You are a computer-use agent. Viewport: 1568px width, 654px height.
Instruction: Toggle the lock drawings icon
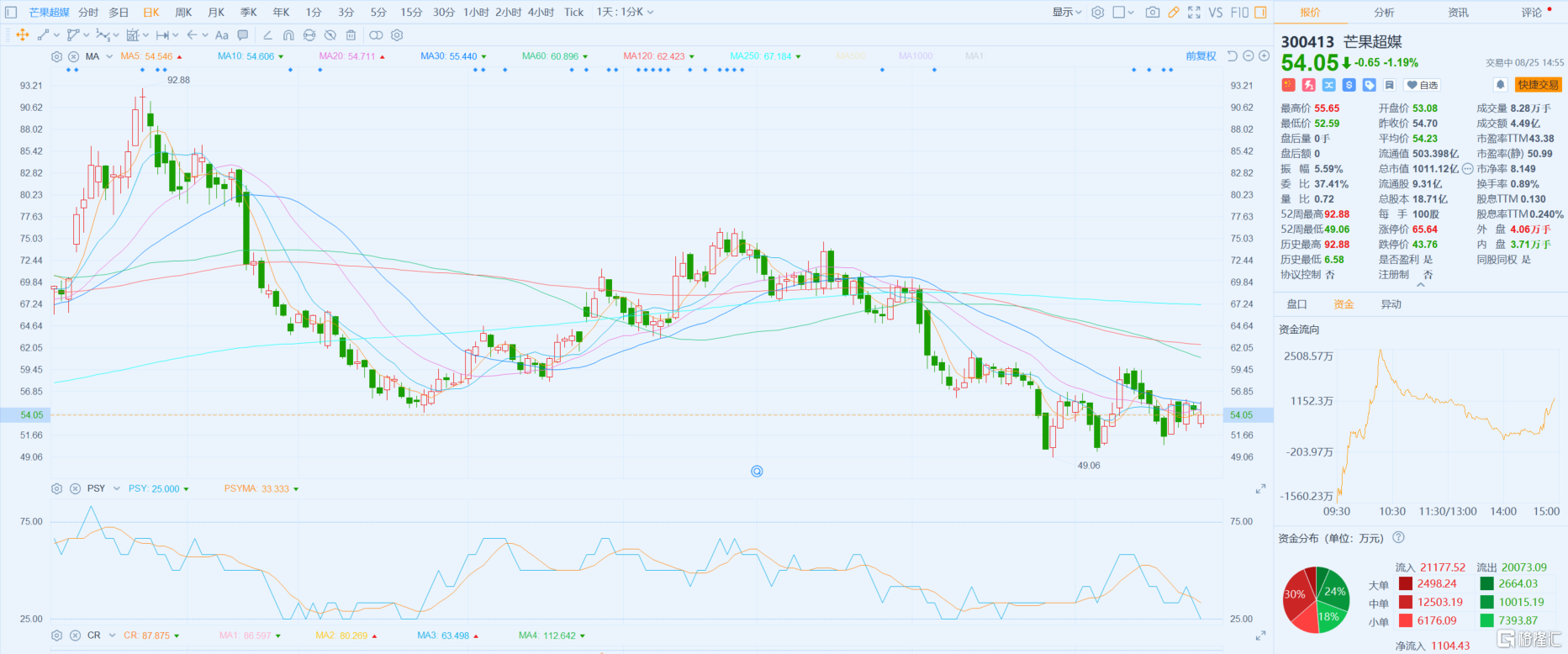point(309,35)
